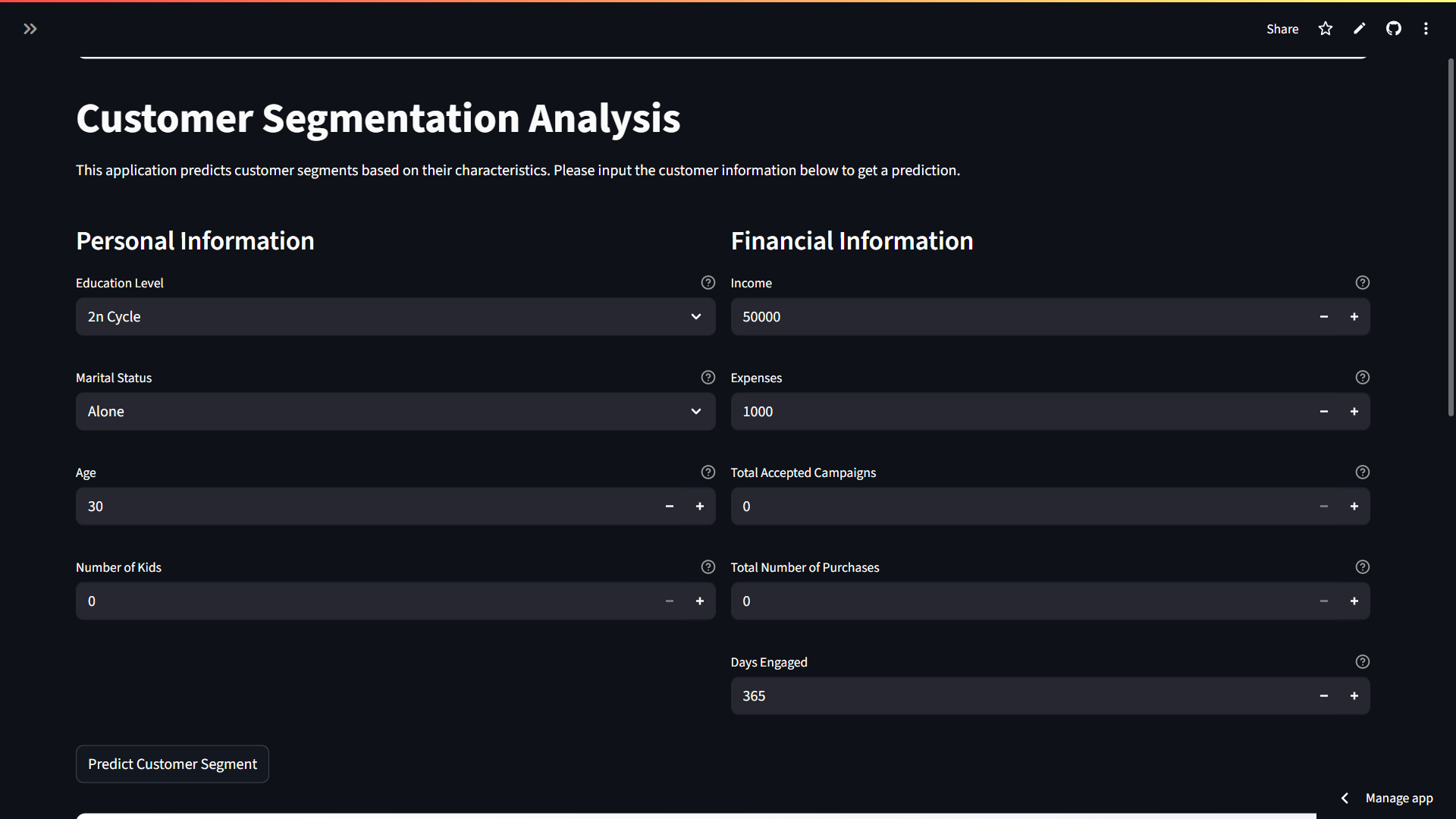The height and width of the screenshot is (819, 1456).
Task: Open the three-dot main menu
Action: pyautogui.click(x=1426, y=29)
